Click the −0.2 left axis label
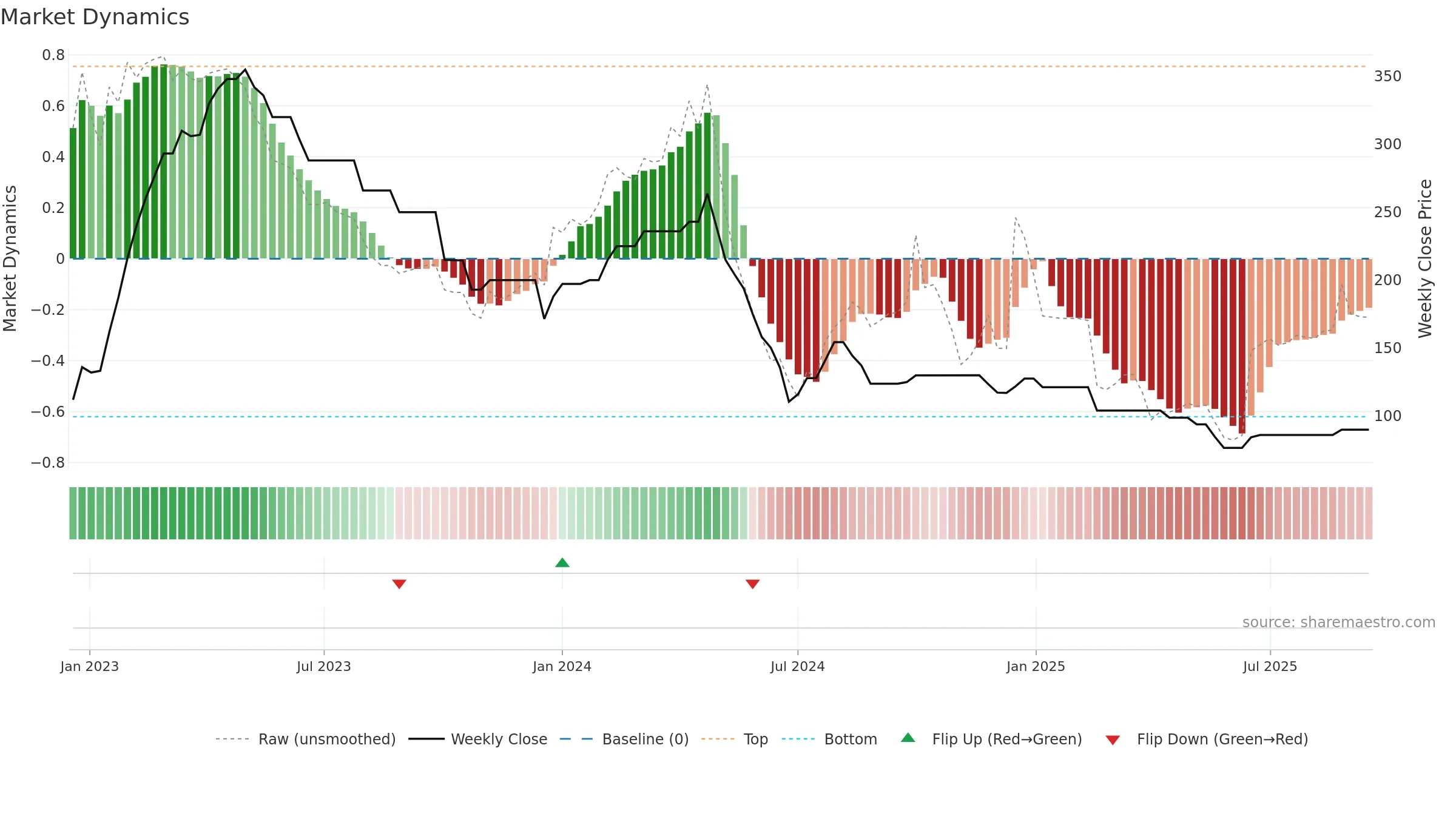 point(48,310)
